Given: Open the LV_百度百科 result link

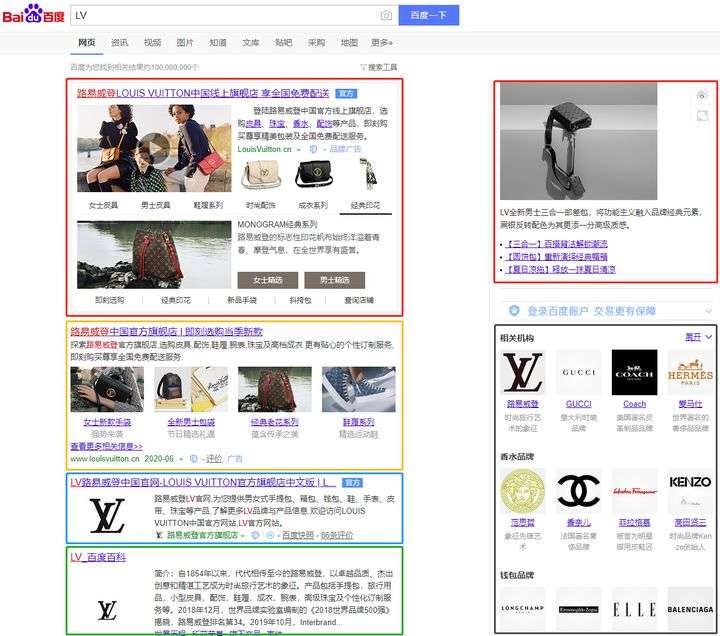Looking at the screenshot, I should (98, 557).
